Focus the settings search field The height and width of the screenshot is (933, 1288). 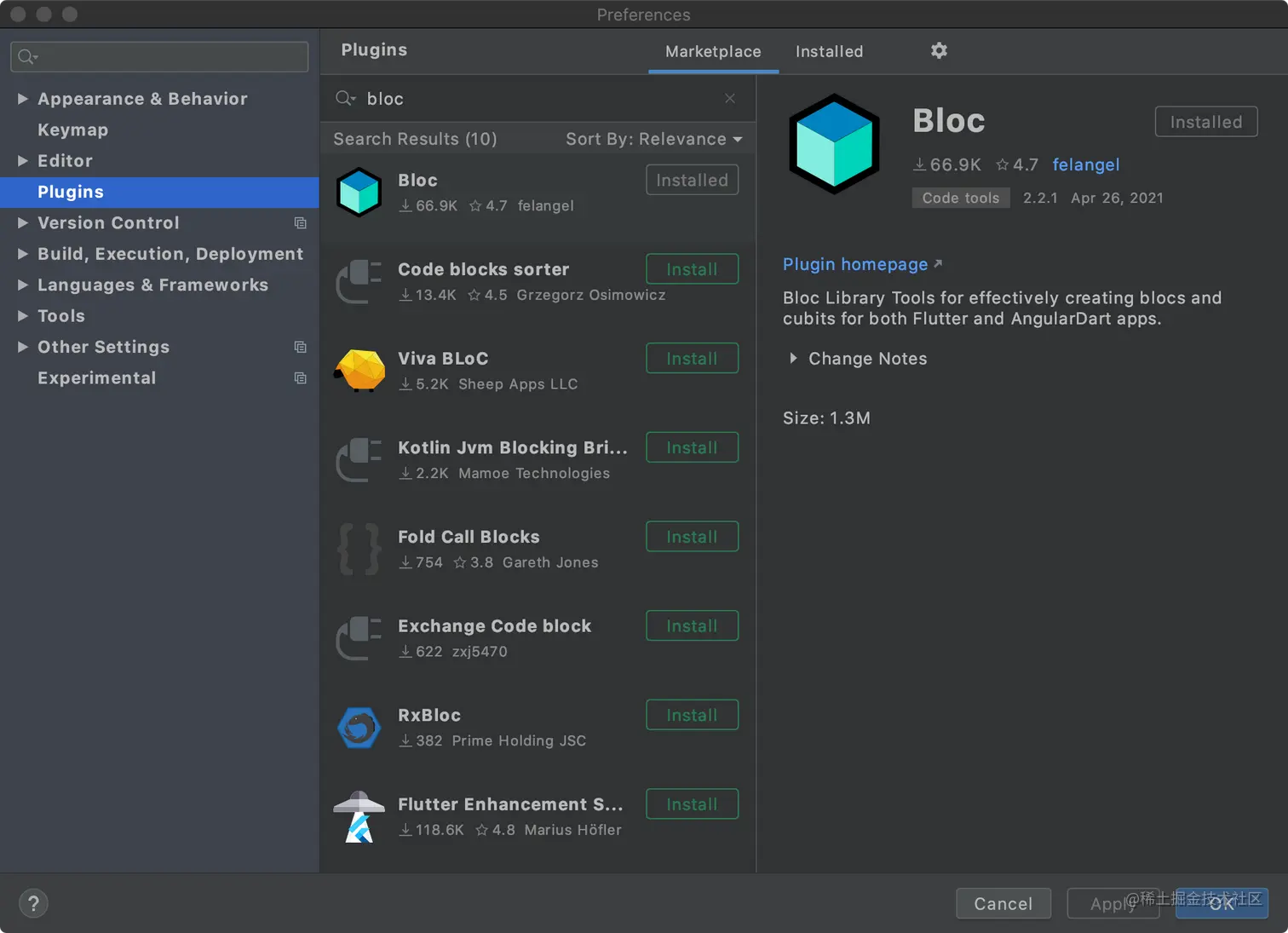159,56
